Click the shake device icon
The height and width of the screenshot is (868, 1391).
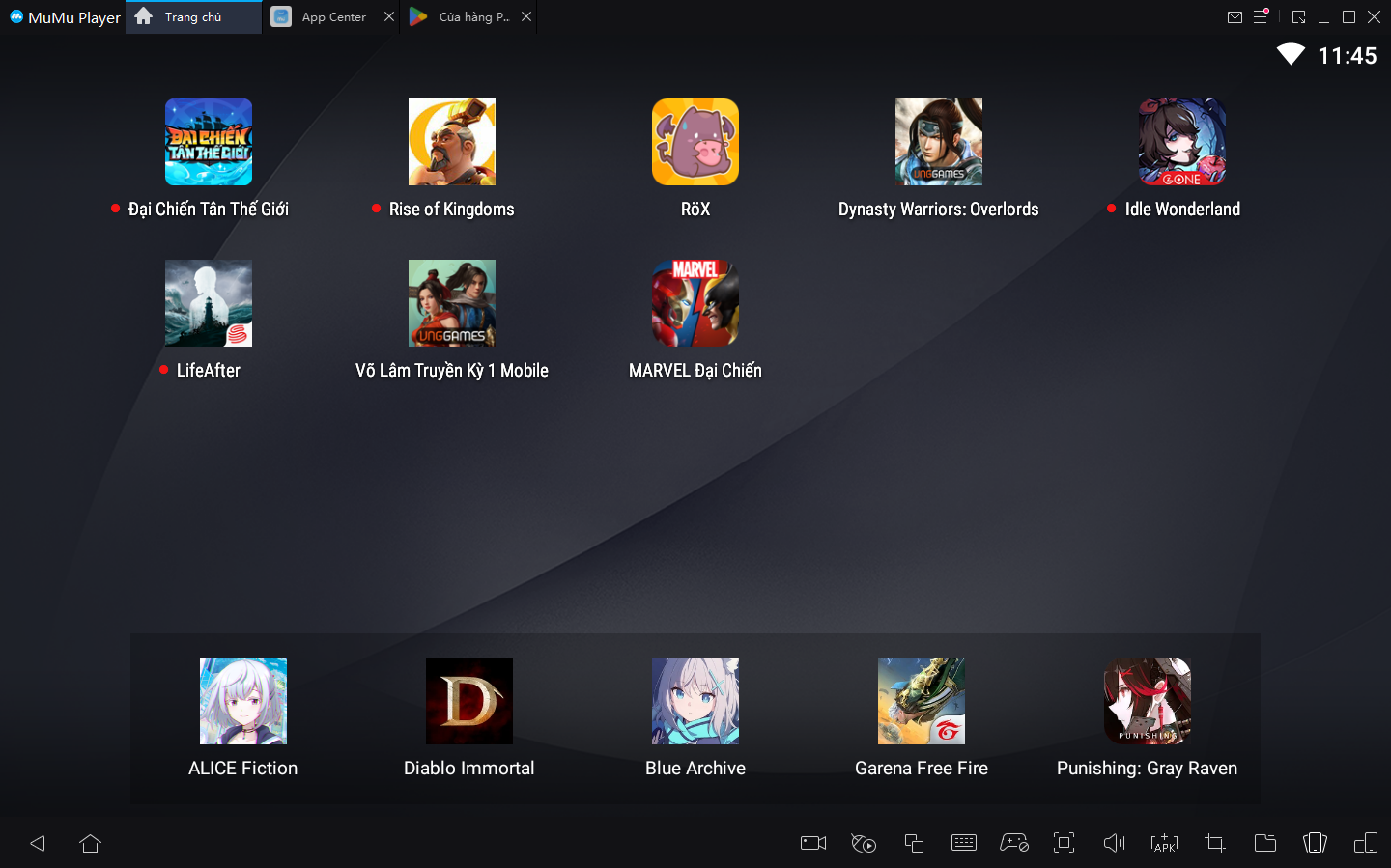click(x=1315, y=843)
